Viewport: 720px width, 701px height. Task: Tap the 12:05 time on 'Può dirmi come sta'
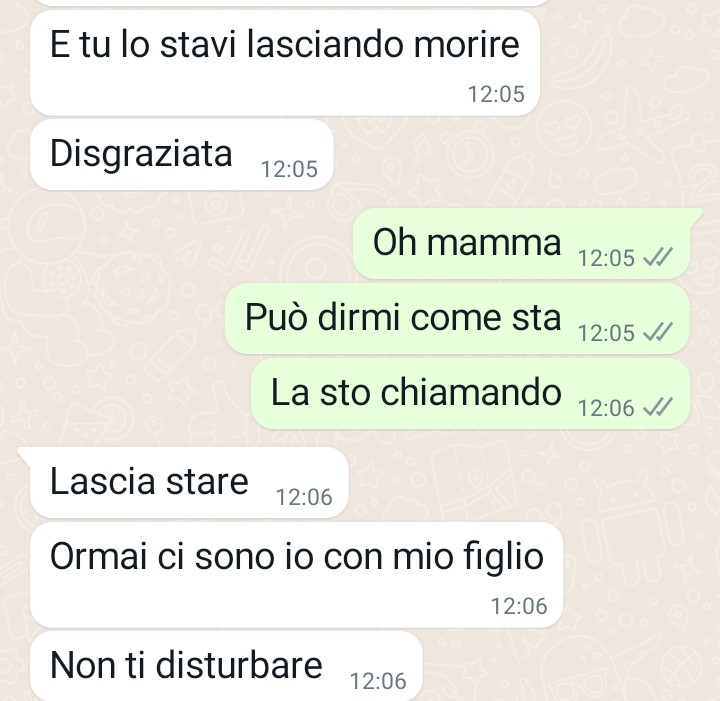(x=606, y=333)
